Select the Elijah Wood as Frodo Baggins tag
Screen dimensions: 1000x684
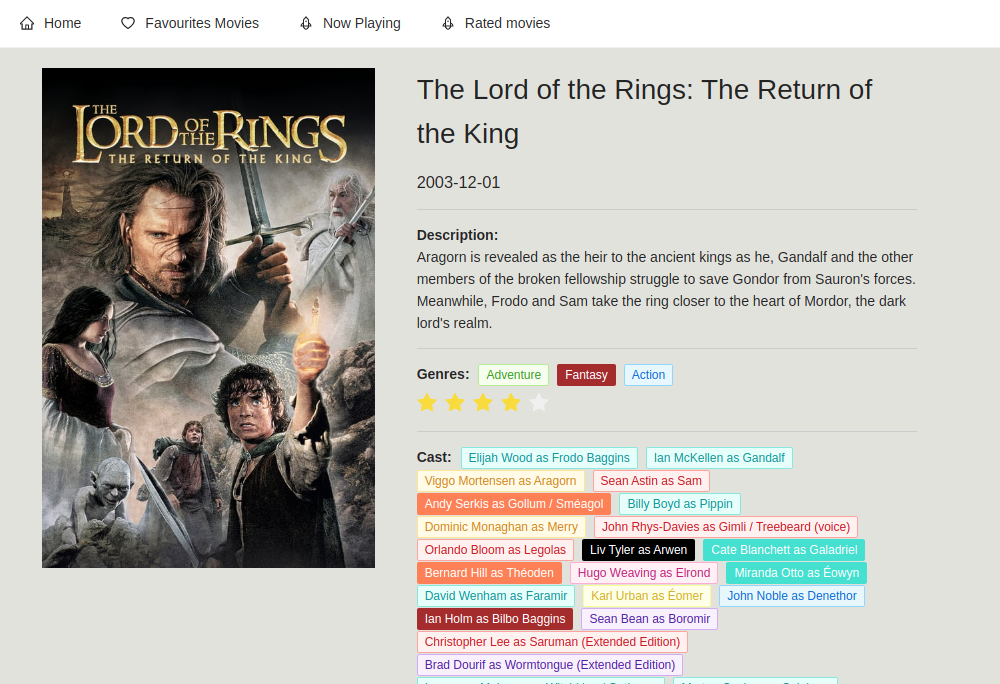(549, 458)
